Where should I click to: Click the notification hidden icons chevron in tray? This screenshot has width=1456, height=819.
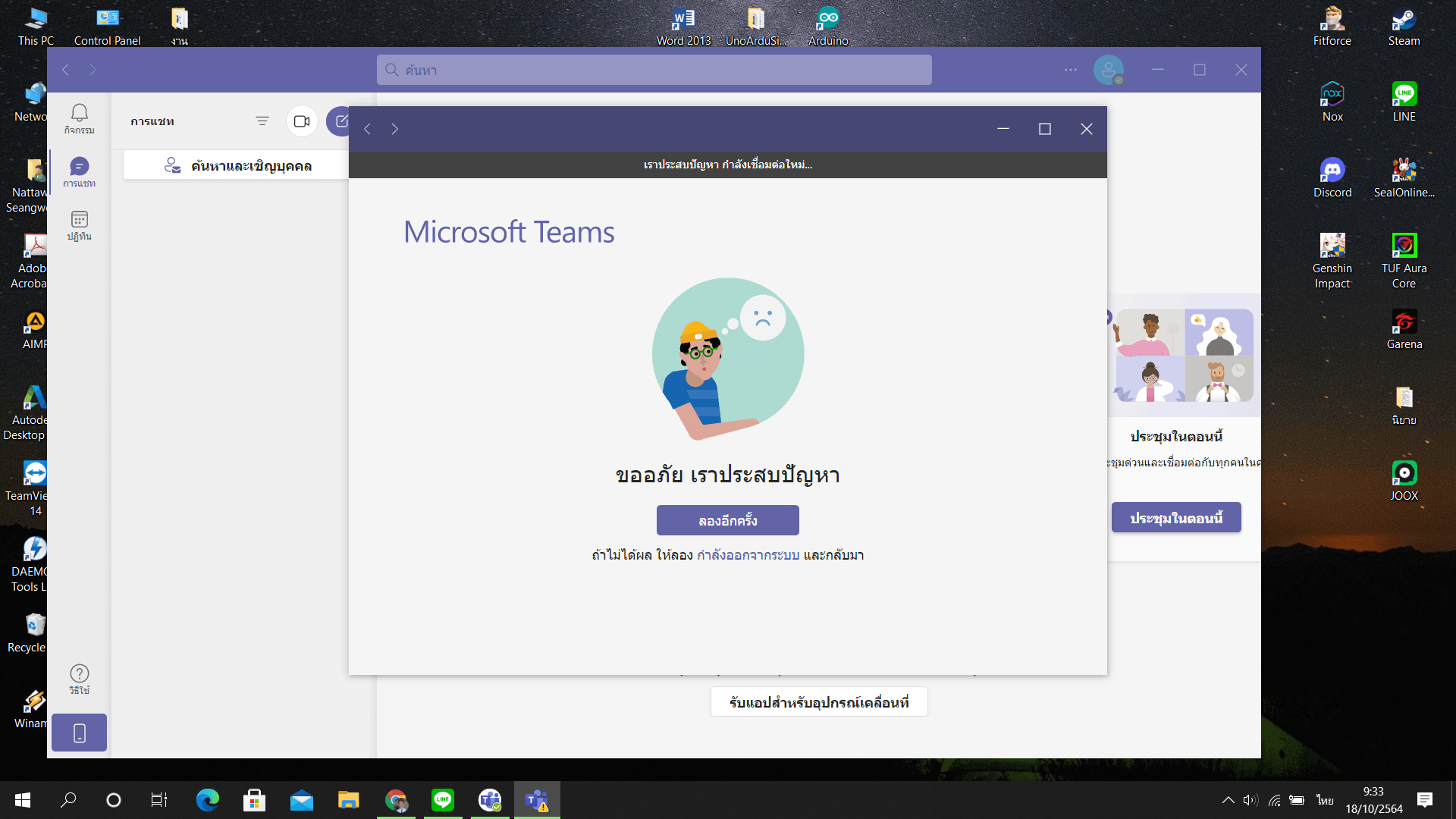point(1228,800)
